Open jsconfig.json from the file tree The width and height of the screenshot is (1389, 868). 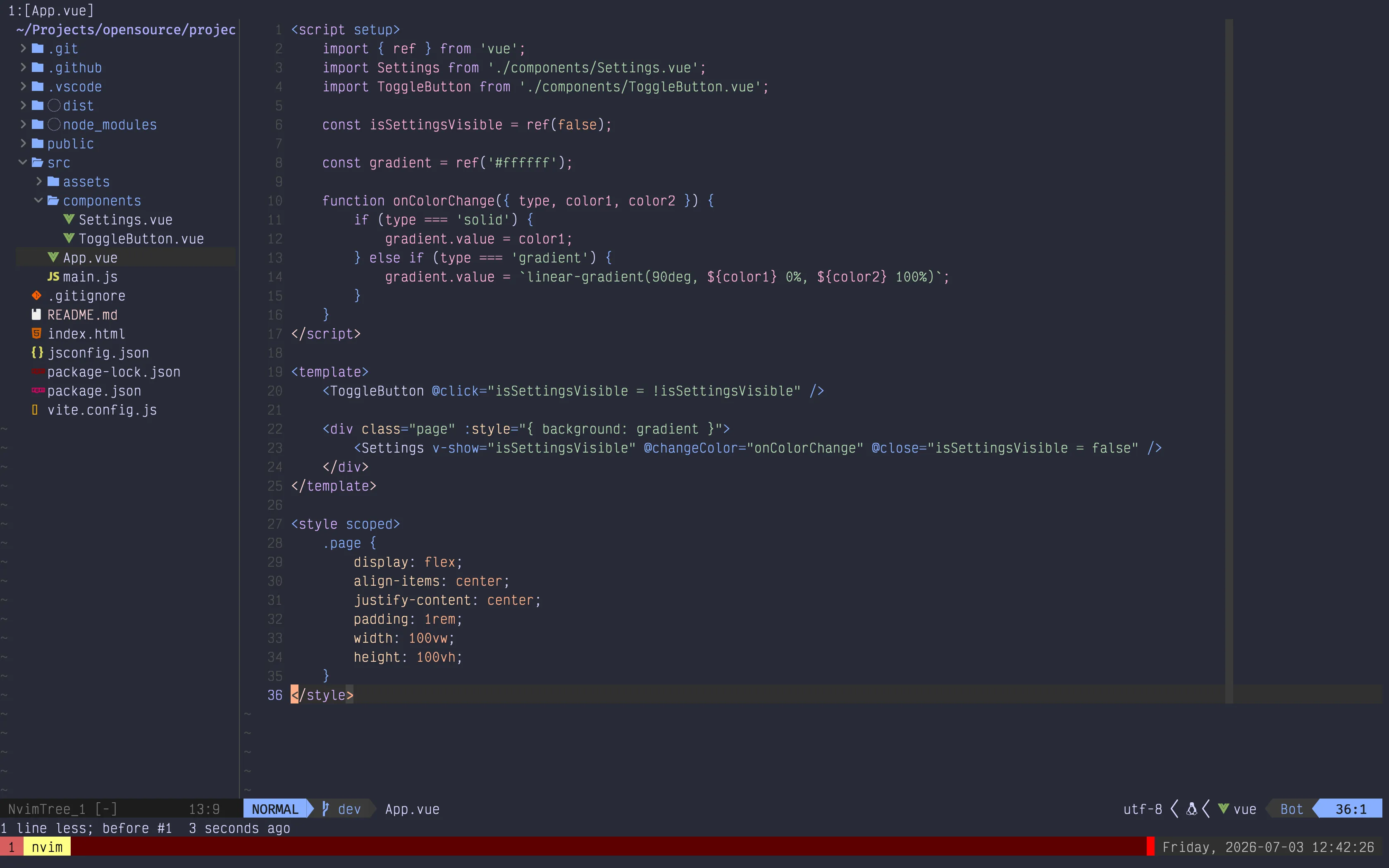[98, 353]
